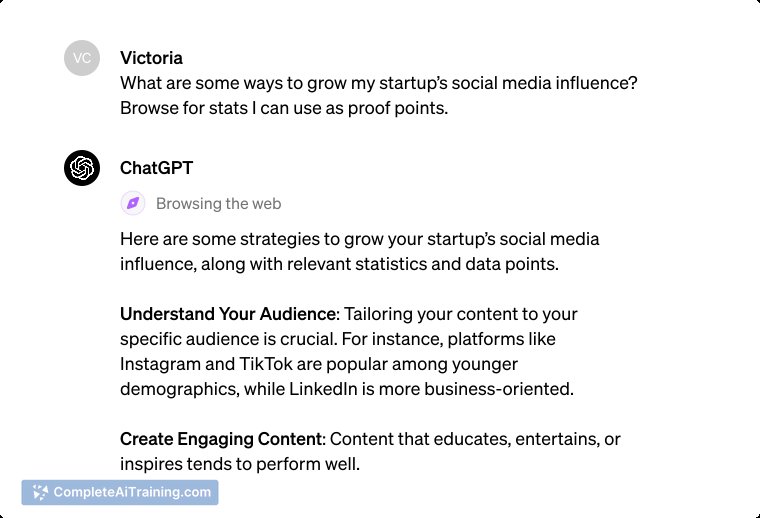Click the user's question about social media influence

tap(379, 83)
